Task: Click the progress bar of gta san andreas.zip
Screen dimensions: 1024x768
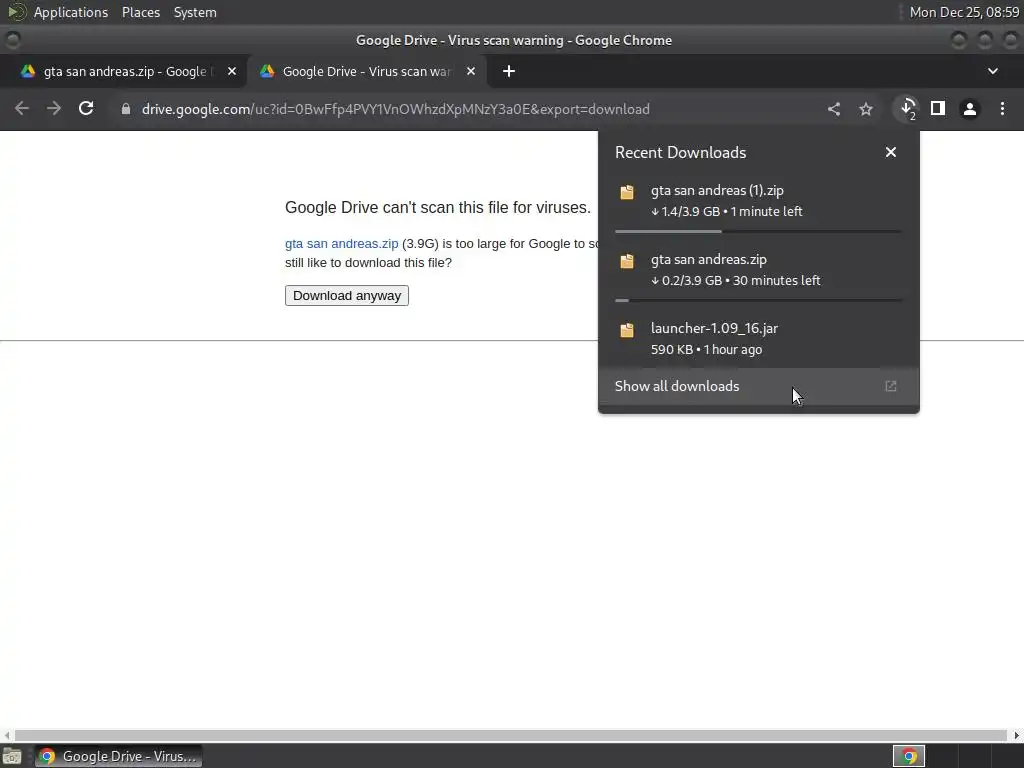Action: (x=759, y=300)
